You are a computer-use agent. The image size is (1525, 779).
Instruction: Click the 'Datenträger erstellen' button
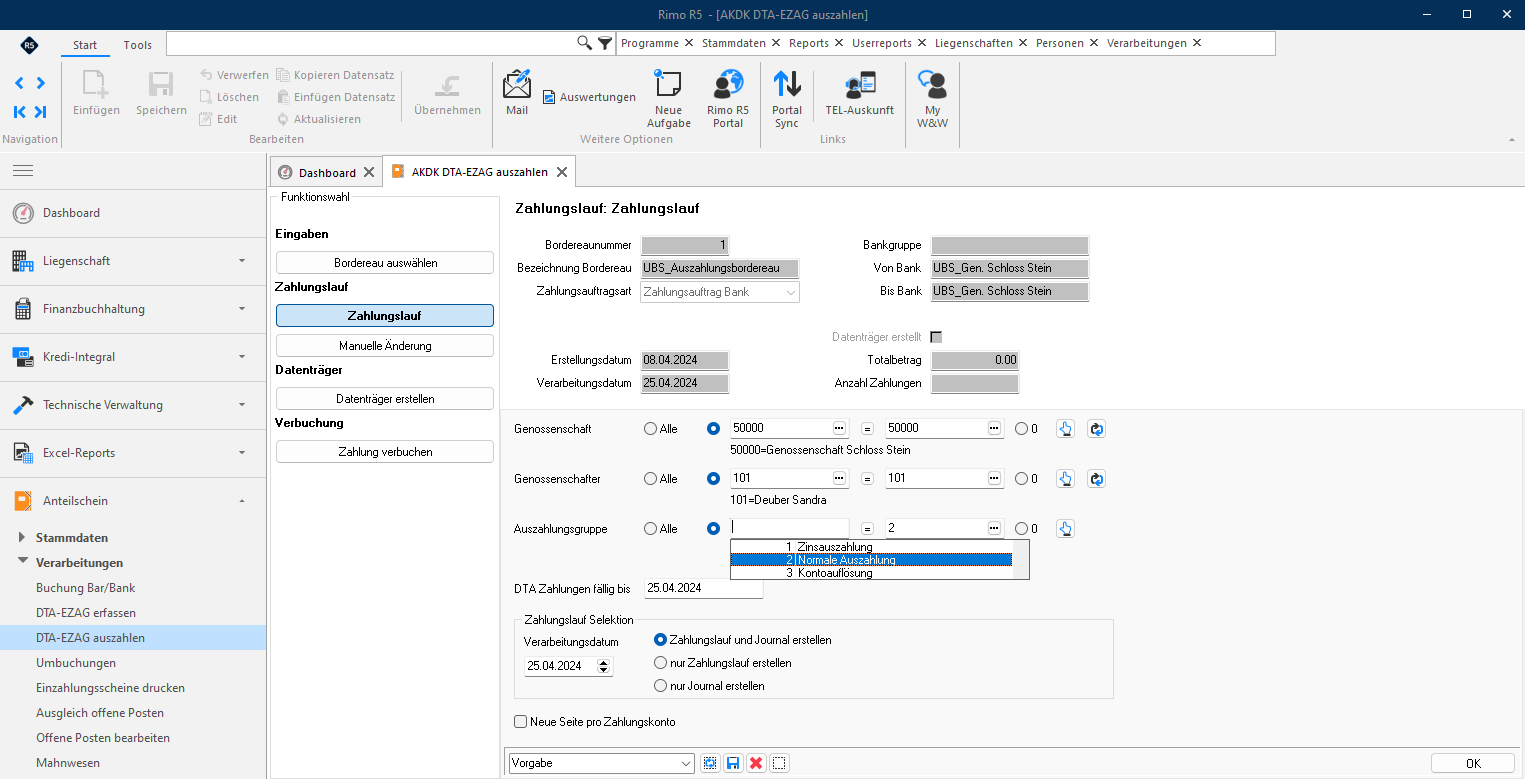tap(385, 399)
